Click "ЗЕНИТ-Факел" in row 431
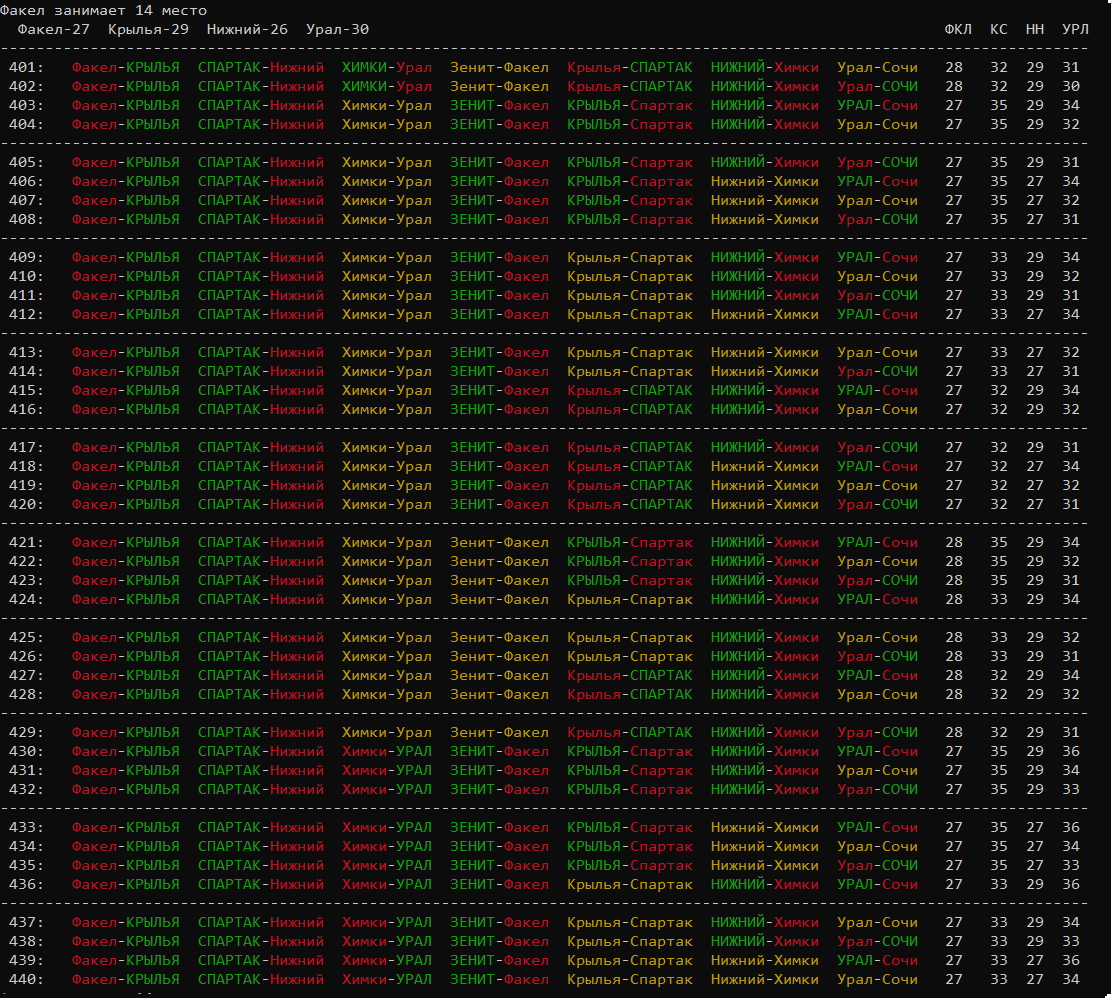This screenshot has width=1111, height=998. click(x=500, y=771)
